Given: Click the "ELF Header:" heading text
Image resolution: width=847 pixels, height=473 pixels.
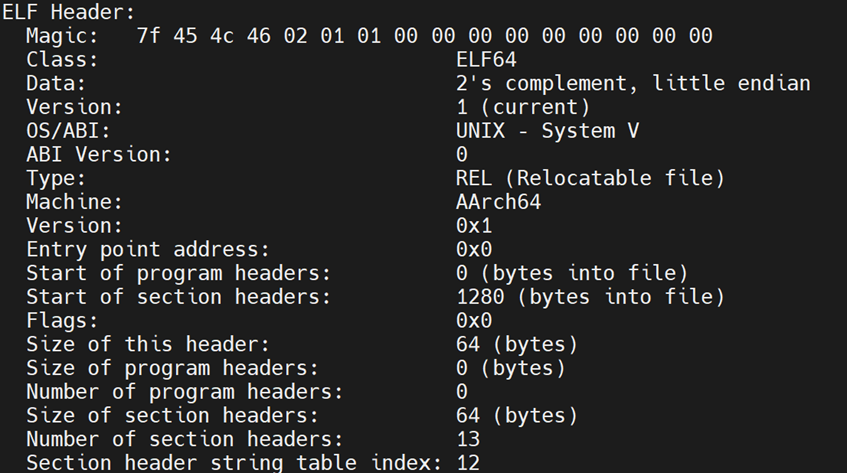Looking at the screenshot, I should click(68, 12).
